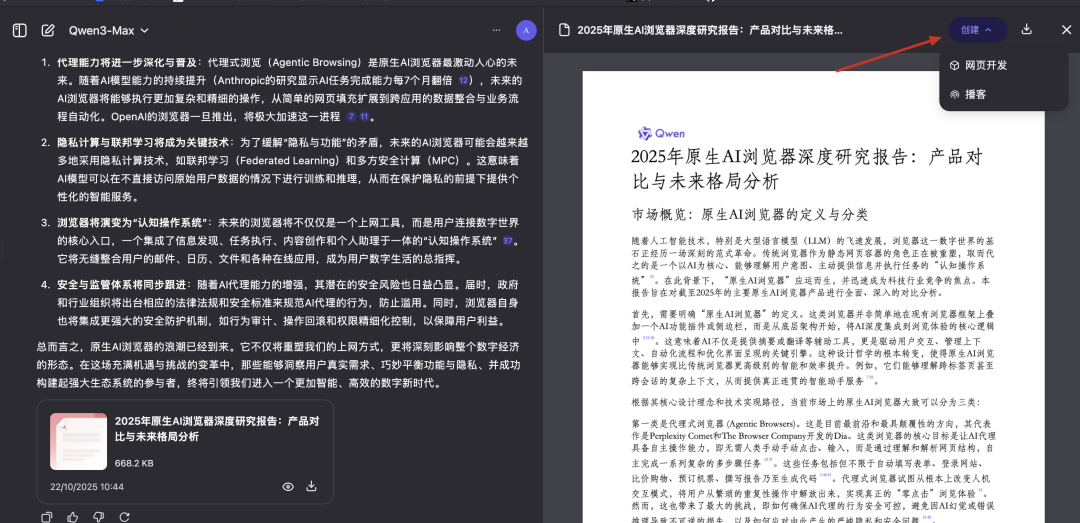
Task: Preview the report with eye icon
Action: (x=288, y=487)
